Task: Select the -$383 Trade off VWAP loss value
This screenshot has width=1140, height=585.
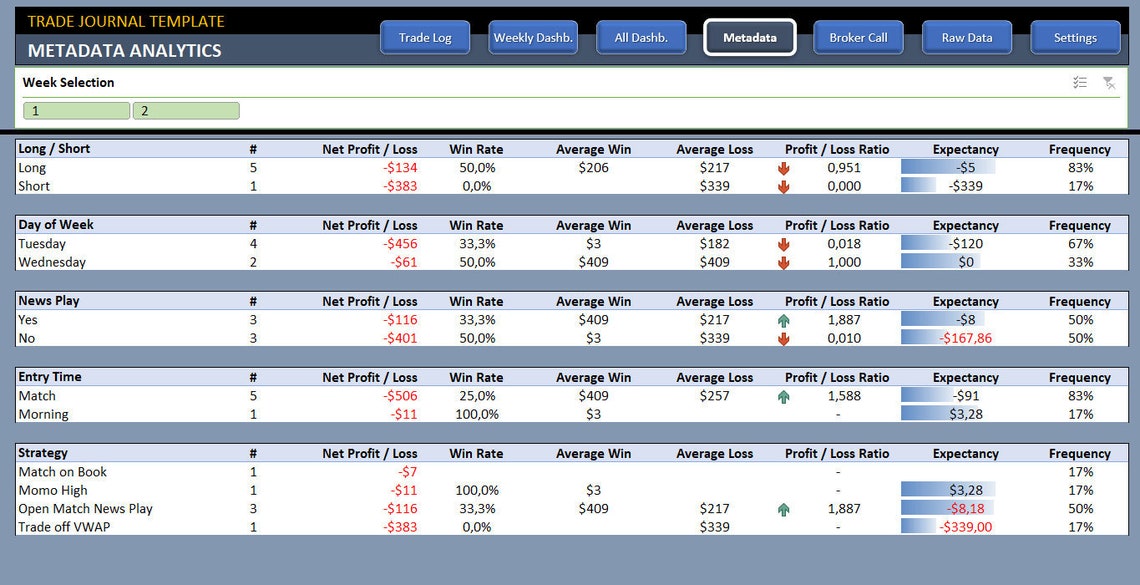Action: tap(401, 527)
